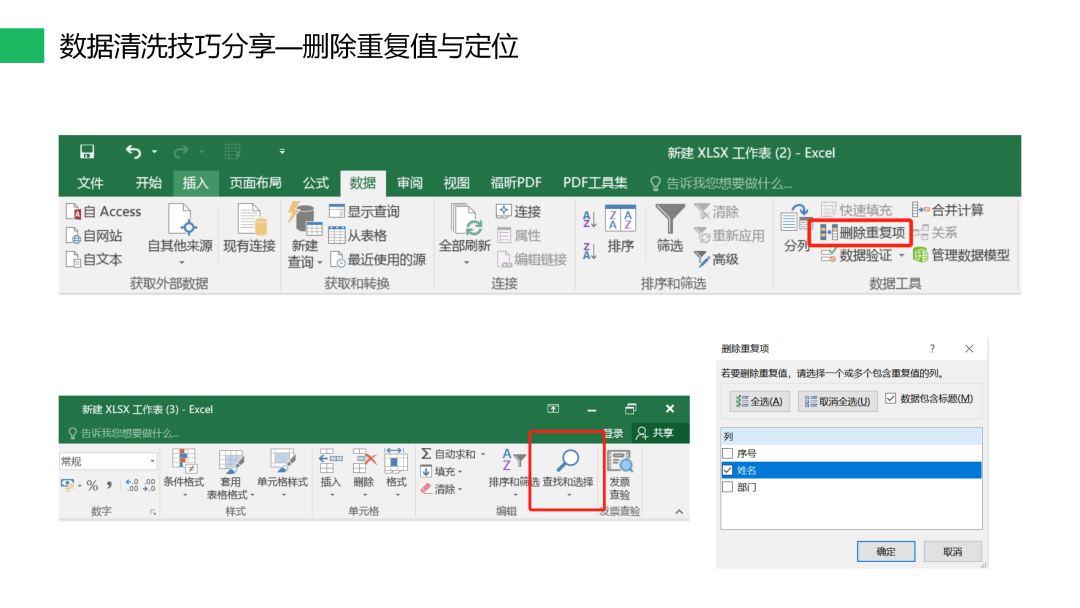Check the 部门 column checkbox

pyautogui.click(x=728, y=487)
